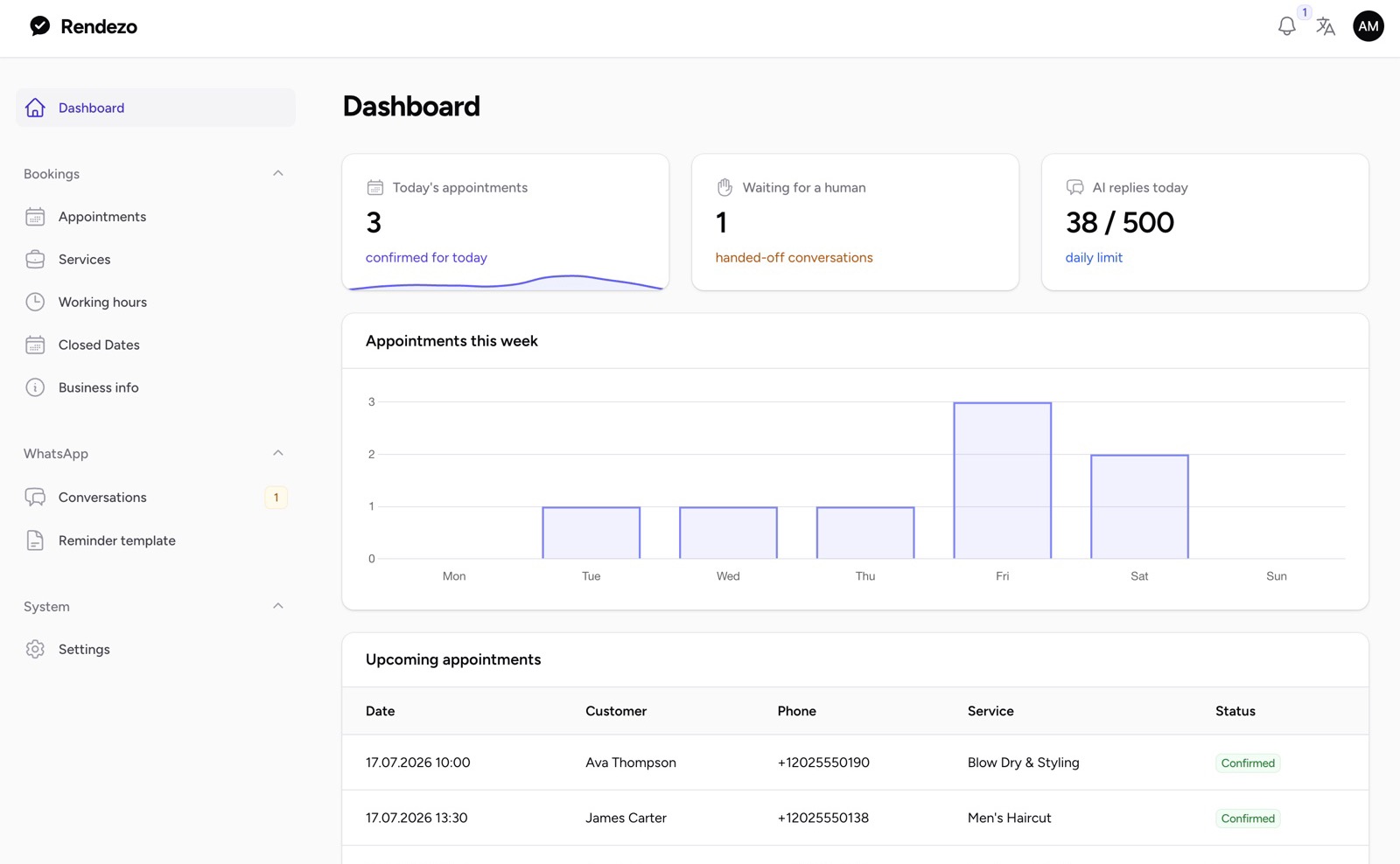Image resolution: width=1400 pixels, height=864 pixels.
Task: Click the Business info circle icon
Action: [x=35, y=387]
